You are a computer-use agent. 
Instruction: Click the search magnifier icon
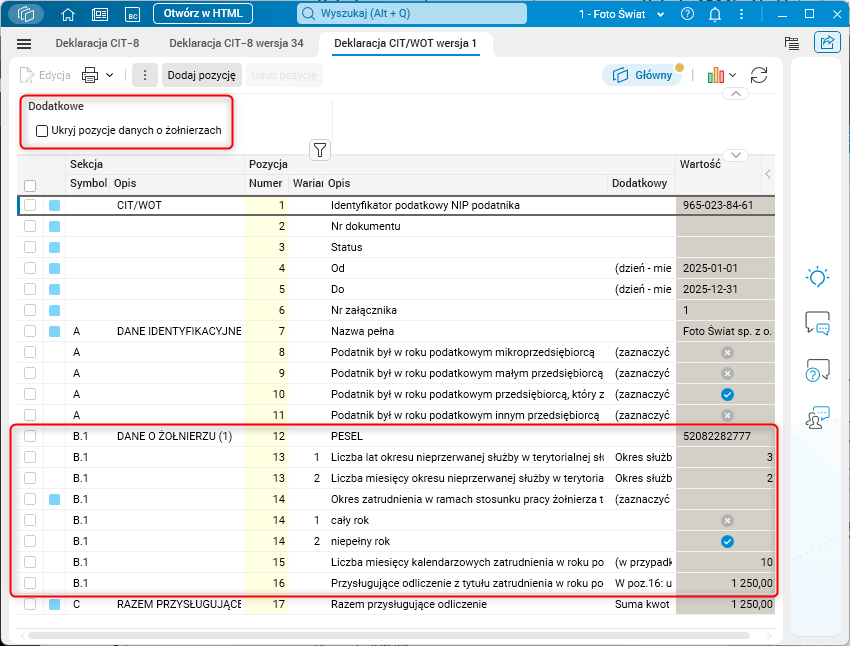308,14
